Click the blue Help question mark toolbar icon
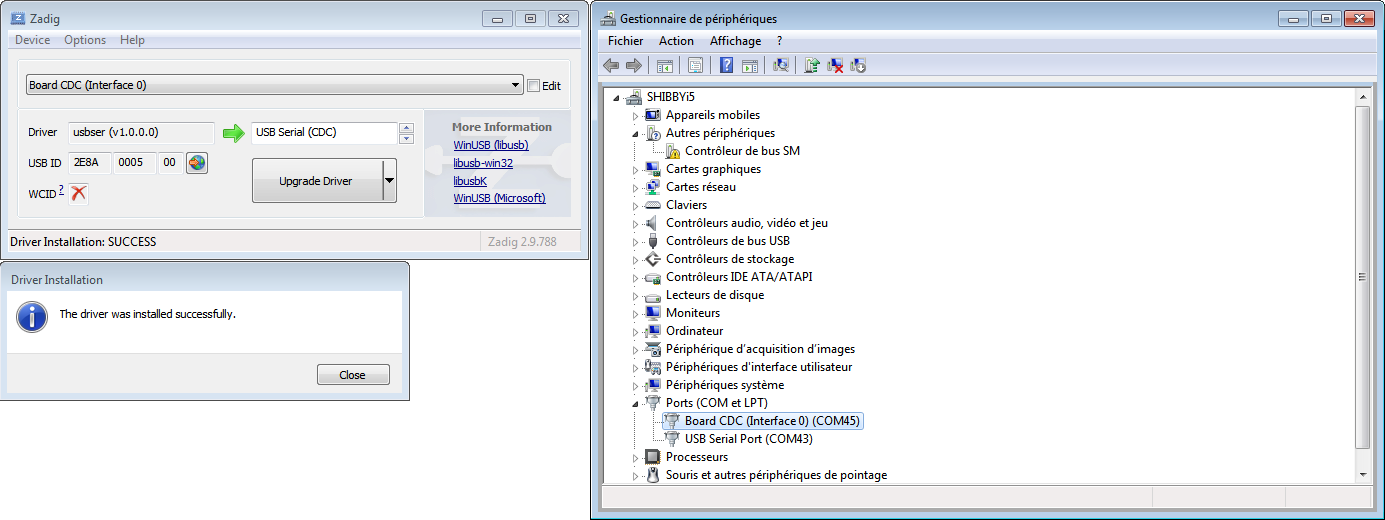Screen dimensions: 1385x520 726,66
